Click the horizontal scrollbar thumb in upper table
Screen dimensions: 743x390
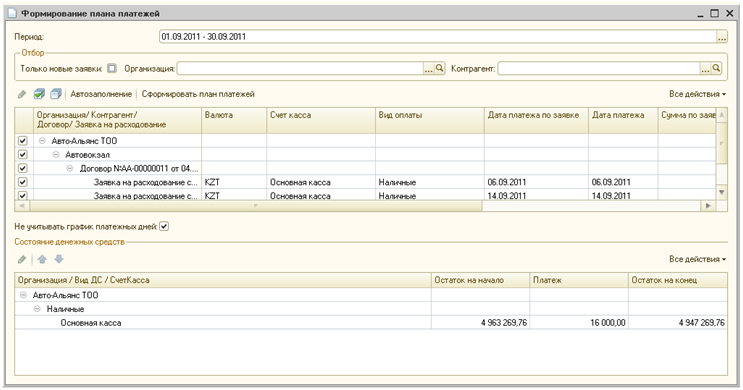click(256, 206)
